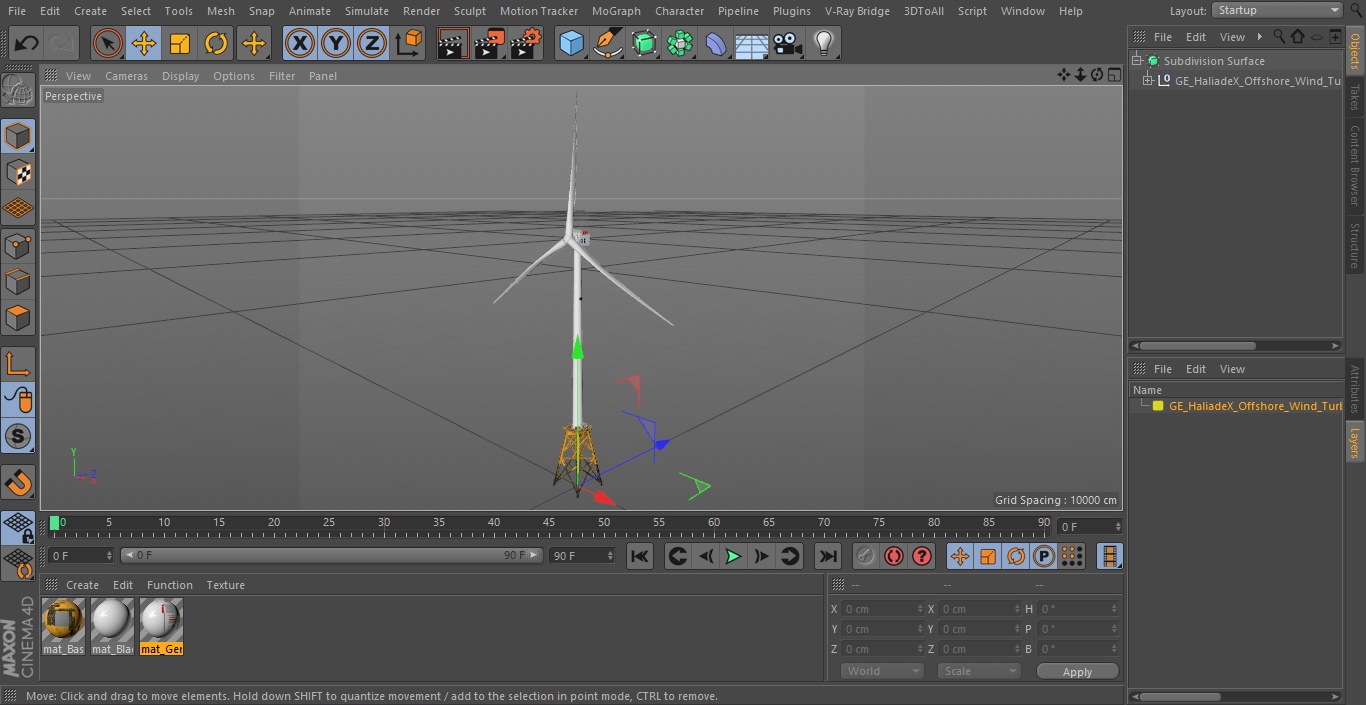Screen dimensions: 1366x705
Task: Make Editable icon in left toolbar
Action: coord(18,91)
